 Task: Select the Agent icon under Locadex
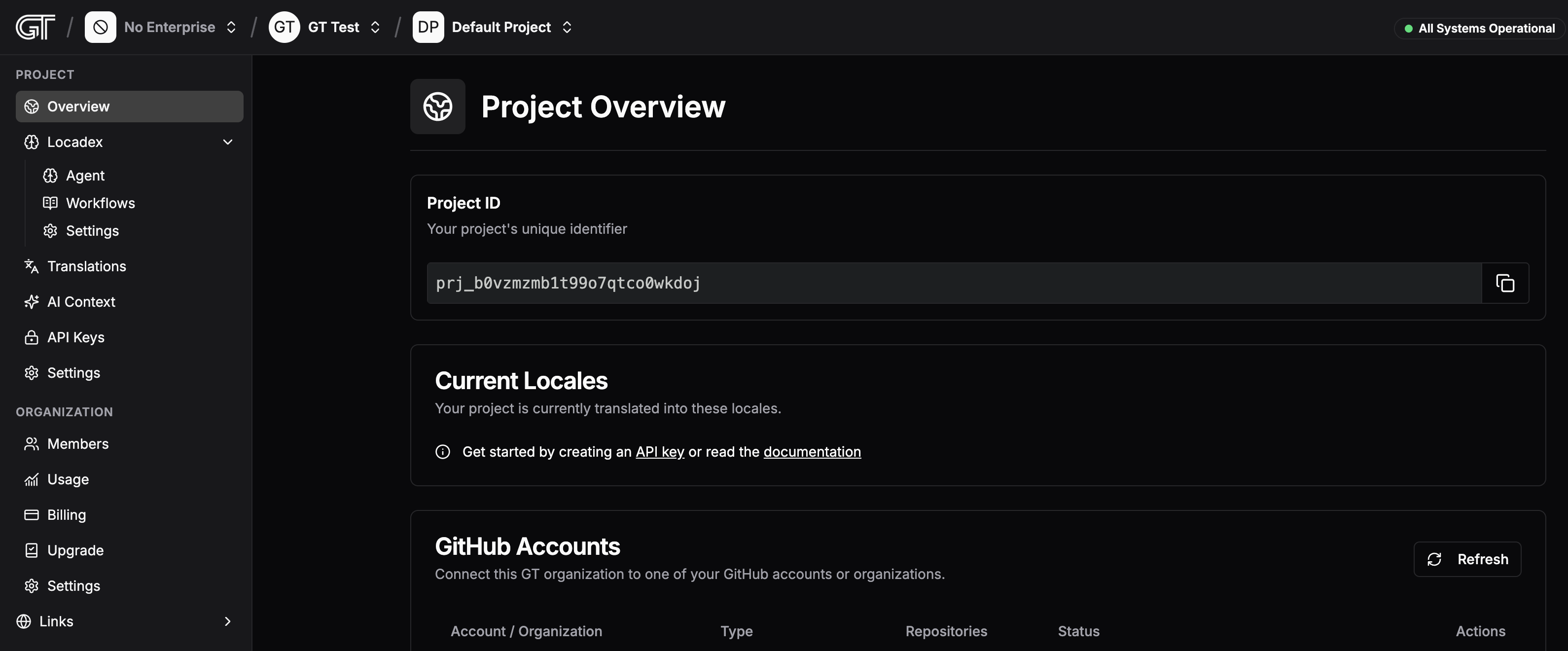click(51, 176)
